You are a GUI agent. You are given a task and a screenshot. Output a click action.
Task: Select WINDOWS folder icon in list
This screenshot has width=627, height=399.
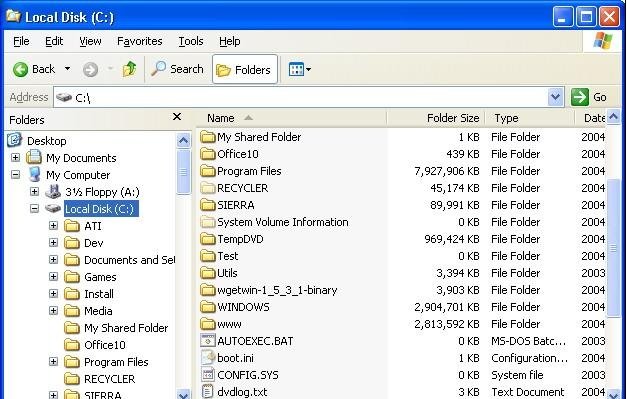[x=208, y=307]
